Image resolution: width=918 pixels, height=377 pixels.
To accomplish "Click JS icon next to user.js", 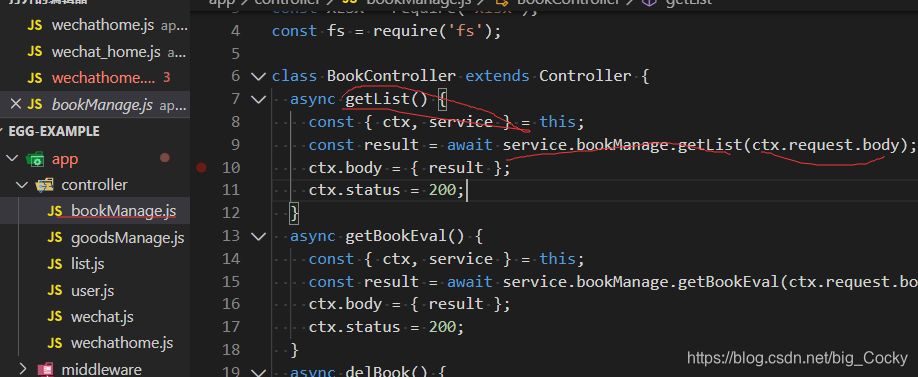I will 54,290.
